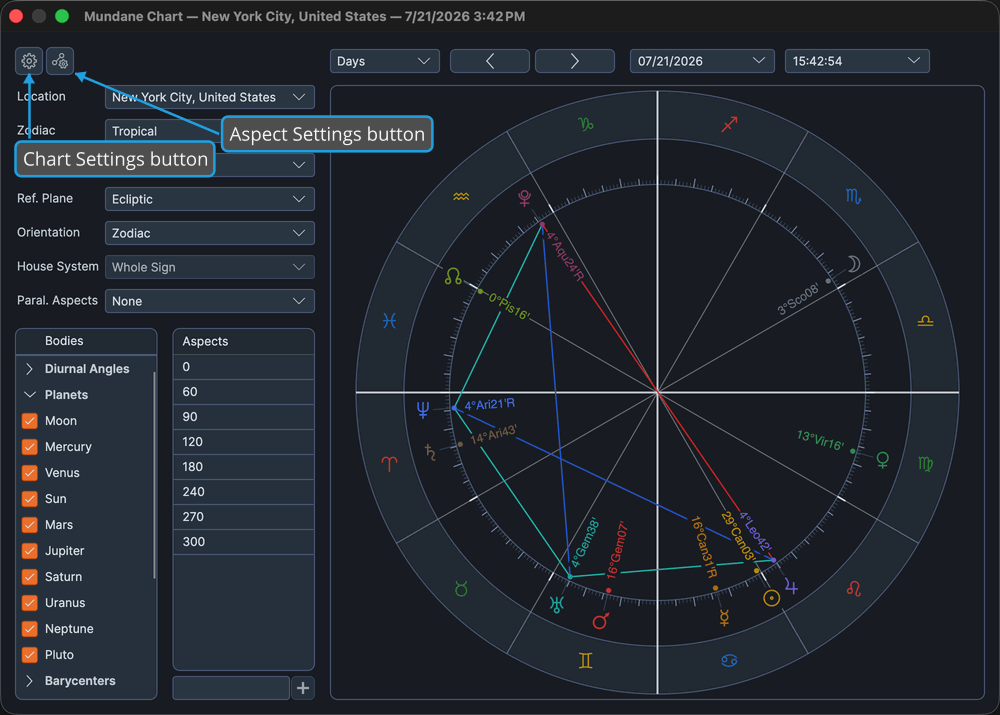Viewport: 1000px width, 715px height.
Task: Select the 240 aspect row
Action: [244, 492]
